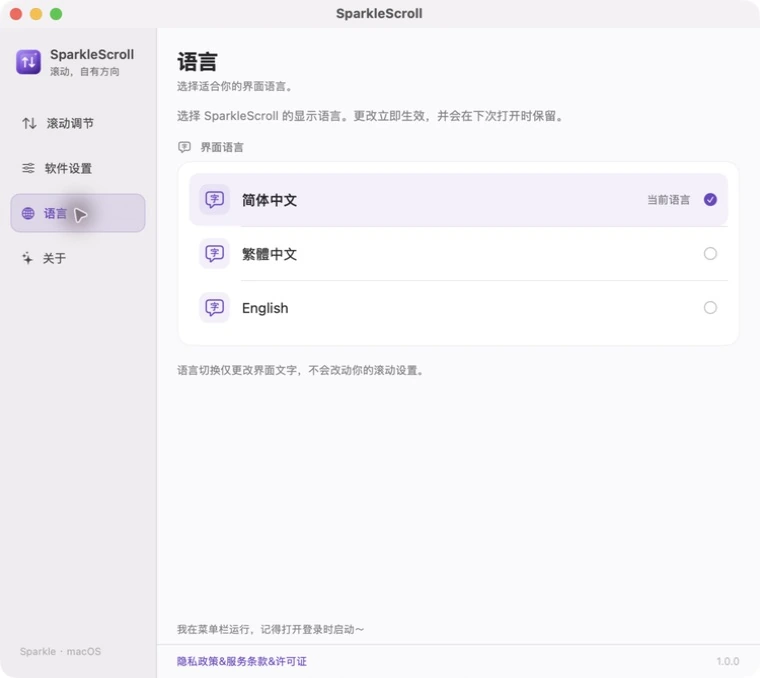This screenshot has width=760, height=678.
Task: Click the version number 1.0.0
Action: click(x=728, y=661)
